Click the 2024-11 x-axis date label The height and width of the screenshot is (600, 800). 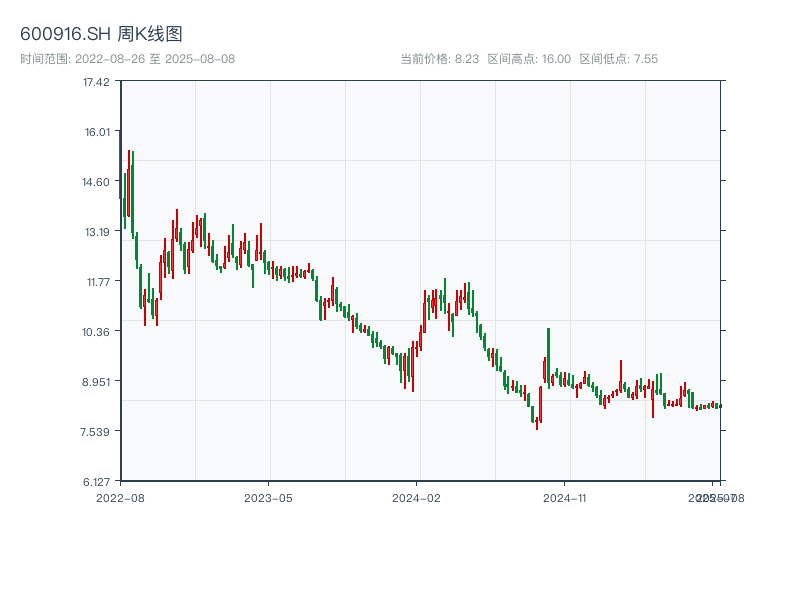[x=565, y=497]
